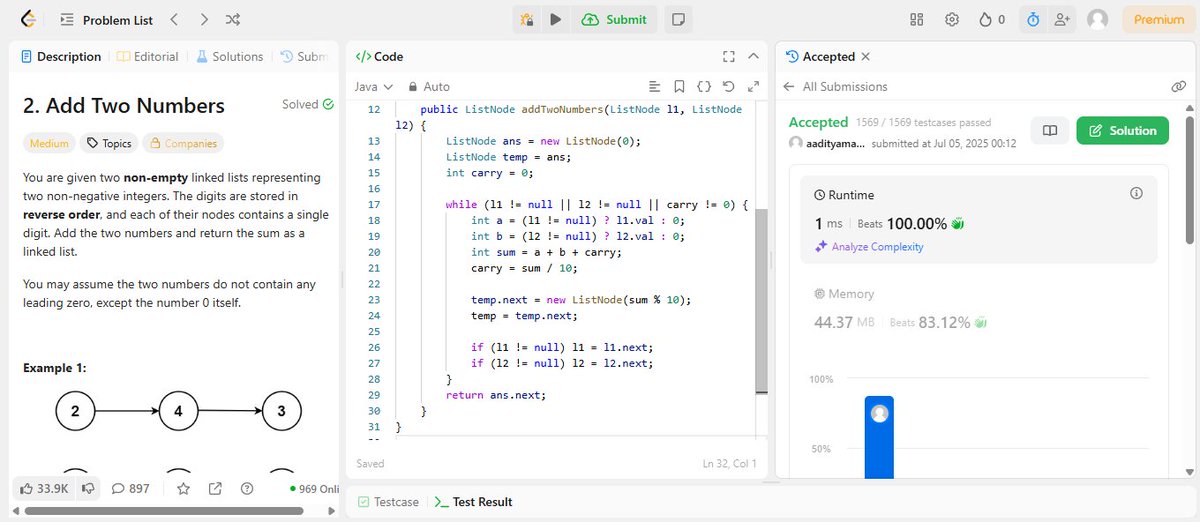Open Java language dropdown
Image resolution: width=1200 pixels, height=522 pixels.
[374, 87]
